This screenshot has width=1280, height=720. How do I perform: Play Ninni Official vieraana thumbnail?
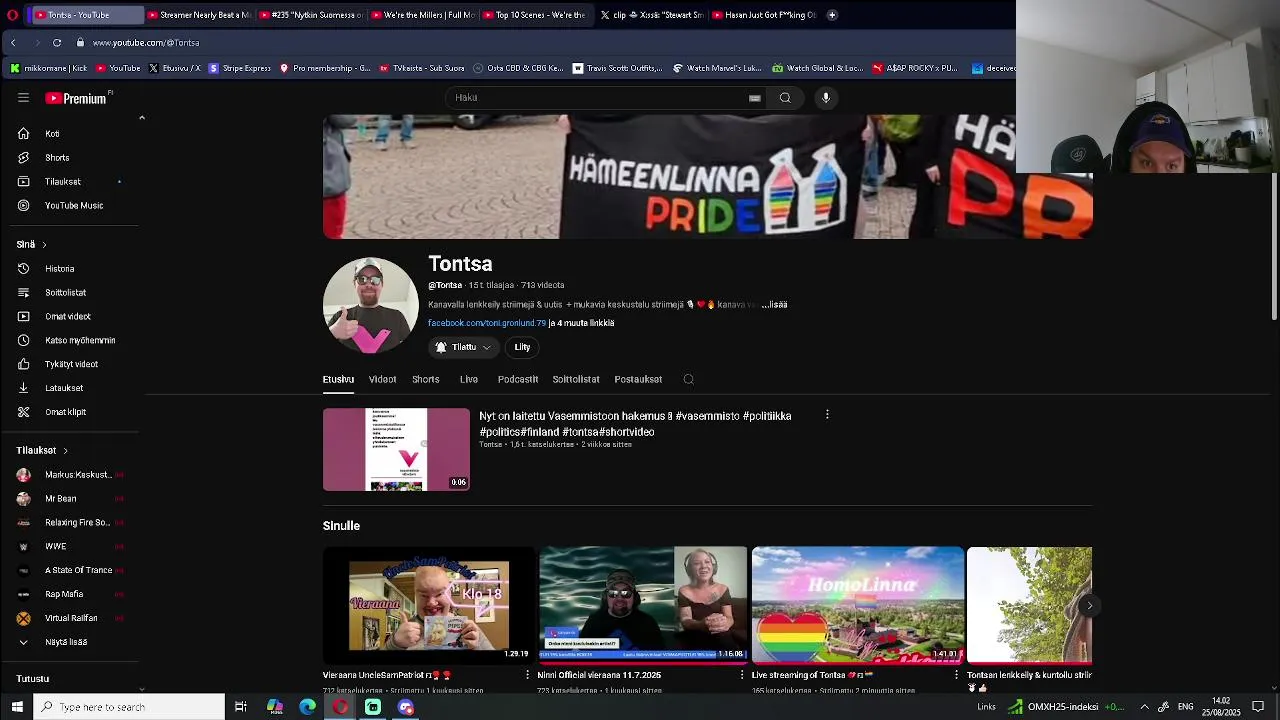point(643,605)
